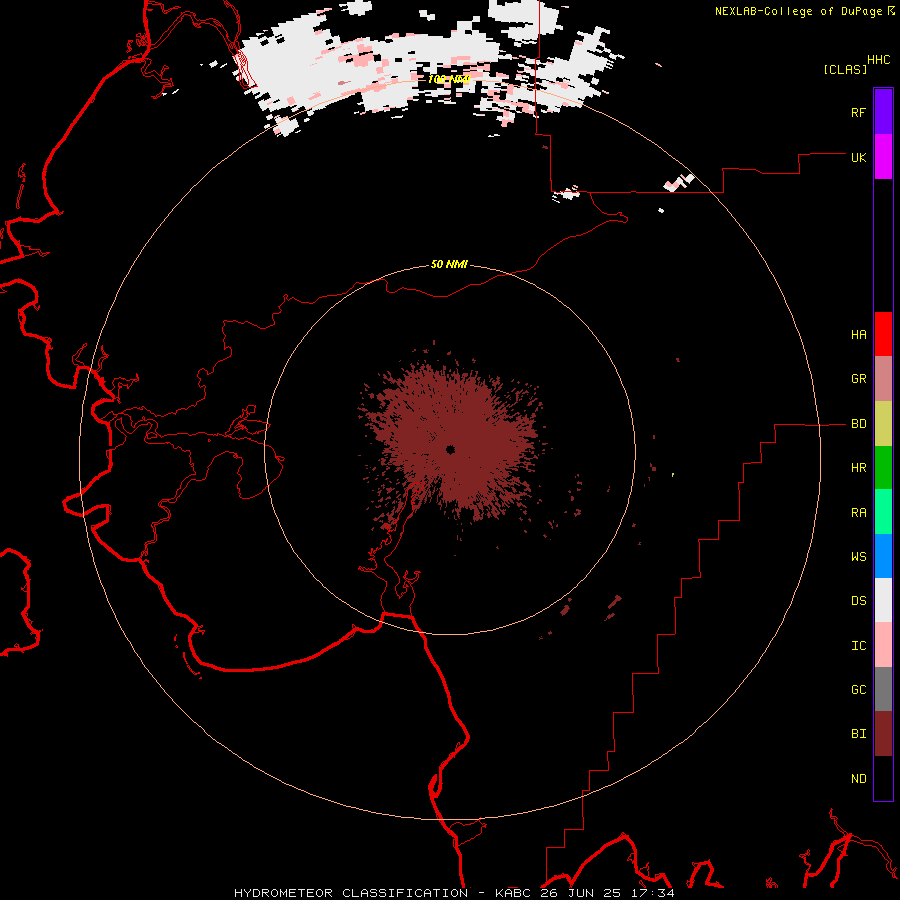Viewport: 900px width, 900px height.
Task: Select the blue WS legend swatch
Action: click(x=883, y=556)
